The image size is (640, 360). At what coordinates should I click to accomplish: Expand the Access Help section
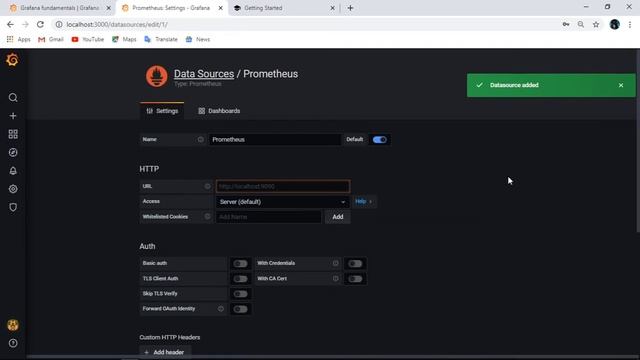[x=363, y=201]
